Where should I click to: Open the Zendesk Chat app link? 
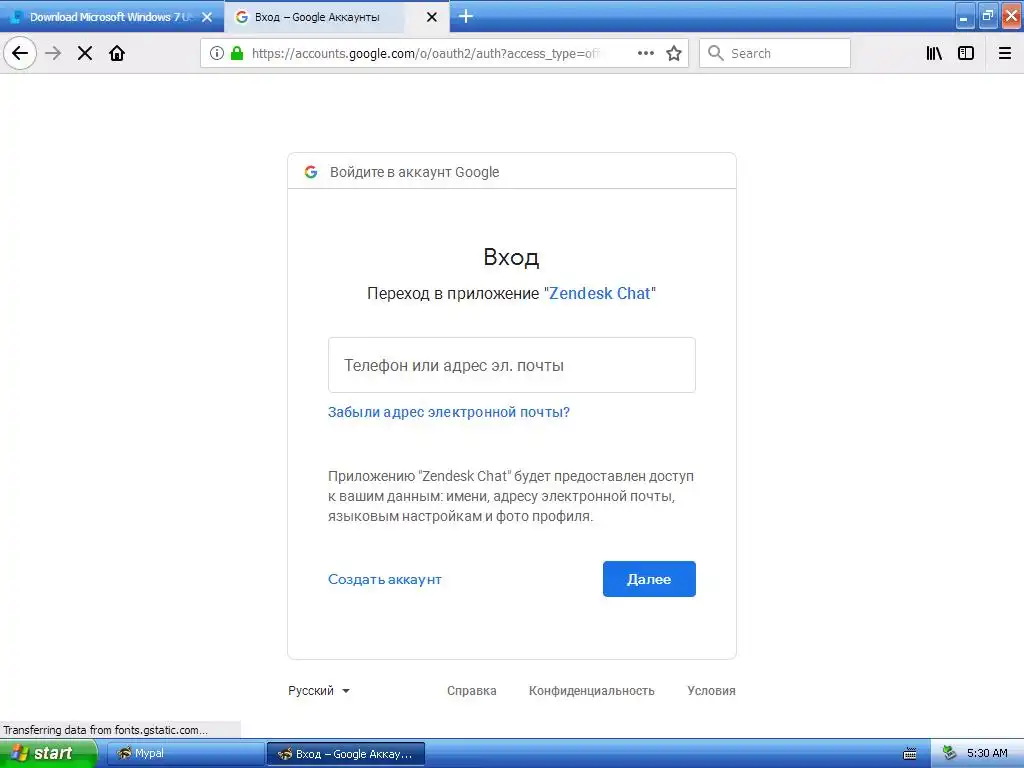coord(600,293)
